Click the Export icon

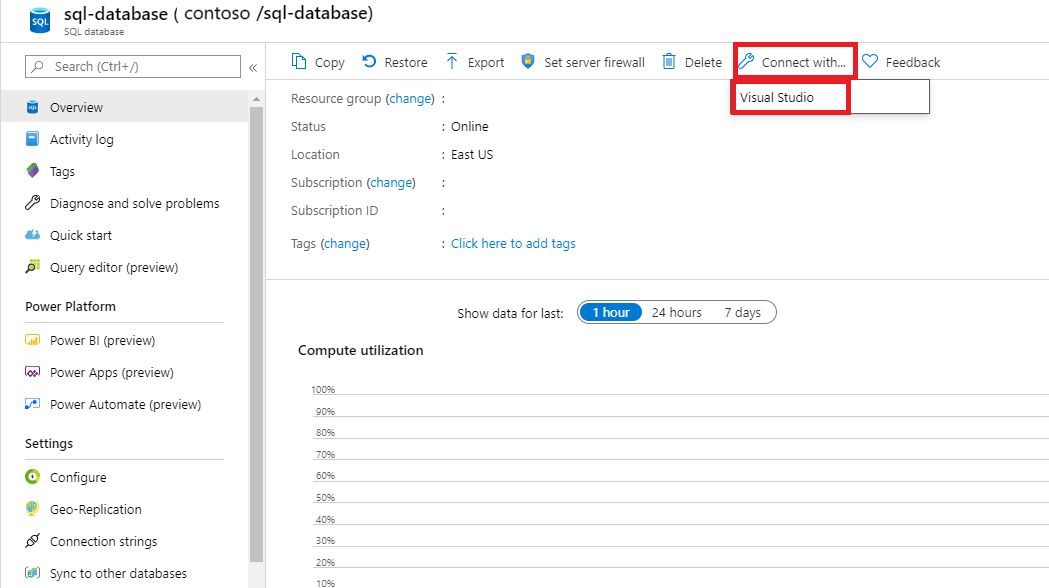[x=455, y=62]
